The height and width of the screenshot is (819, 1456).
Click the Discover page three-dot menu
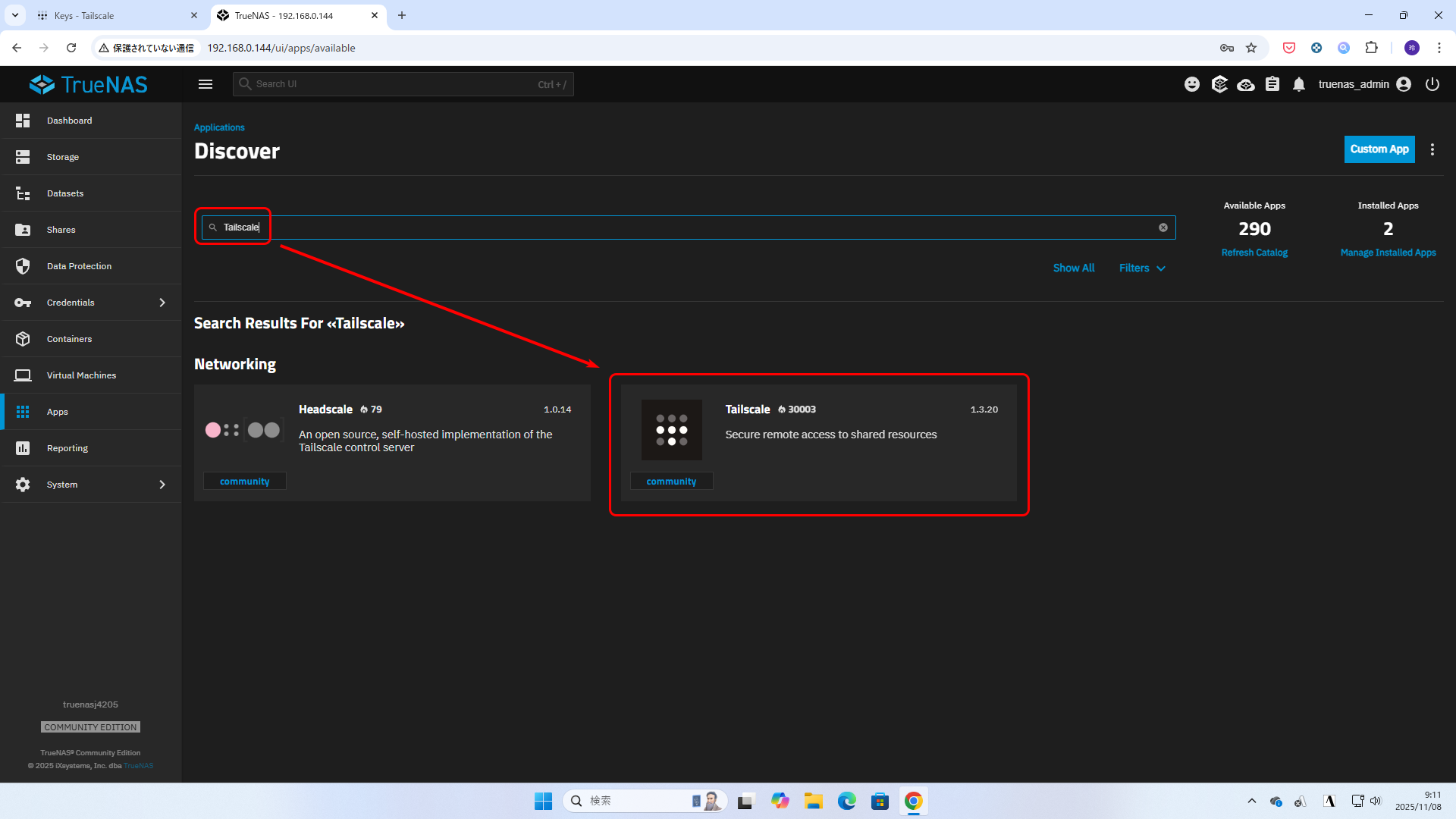pyautogui.click(x=1432, y=149)
